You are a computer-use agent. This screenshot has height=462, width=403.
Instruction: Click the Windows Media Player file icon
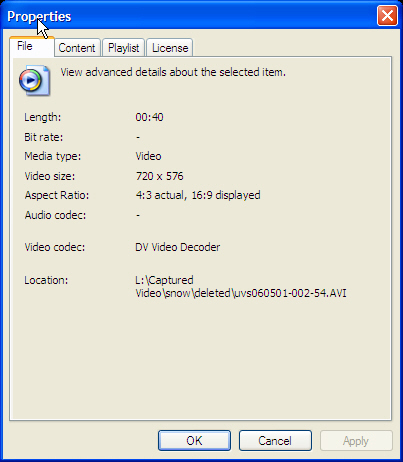coord(34,80)
